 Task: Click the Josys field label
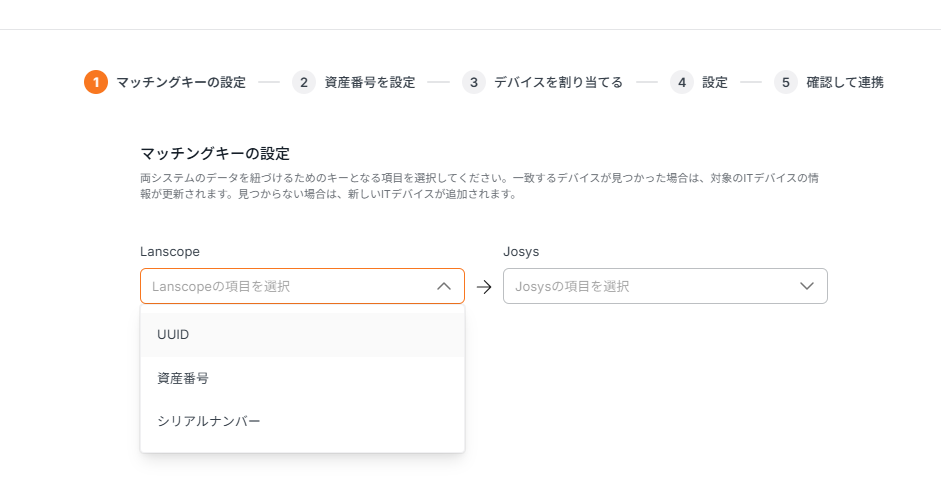tap(521, 251)
